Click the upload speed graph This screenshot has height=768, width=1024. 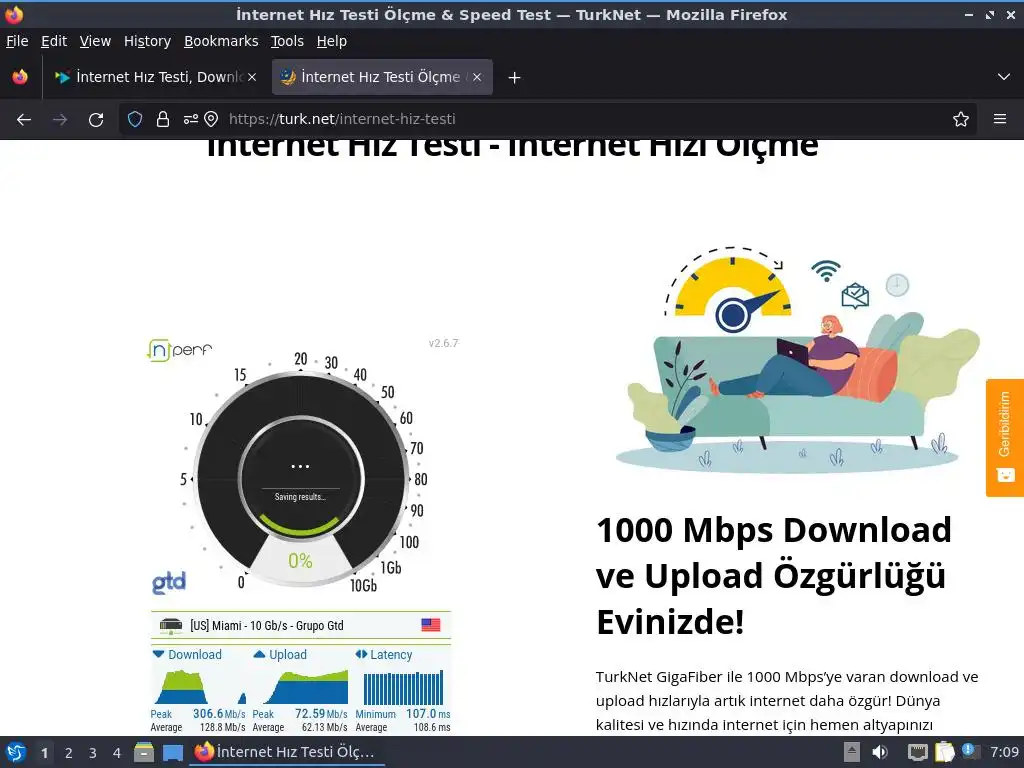301,686
